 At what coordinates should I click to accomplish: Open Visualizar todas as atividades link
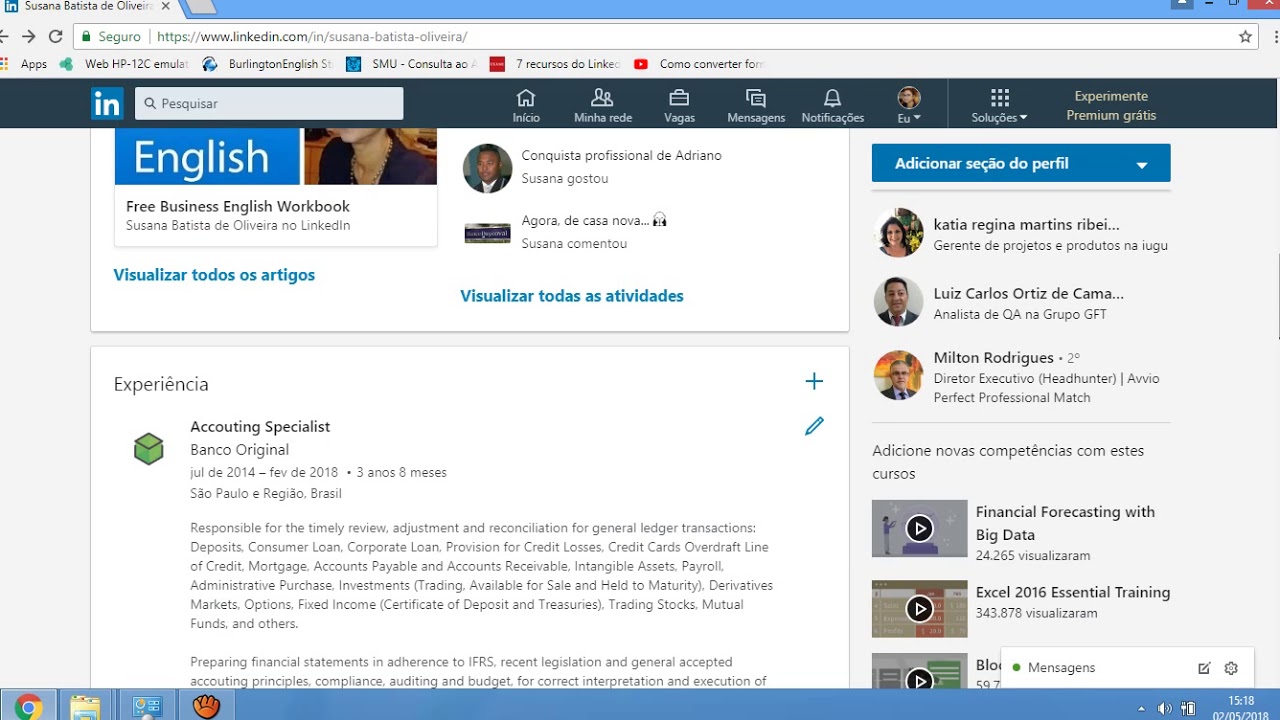(x=572, y=296)
